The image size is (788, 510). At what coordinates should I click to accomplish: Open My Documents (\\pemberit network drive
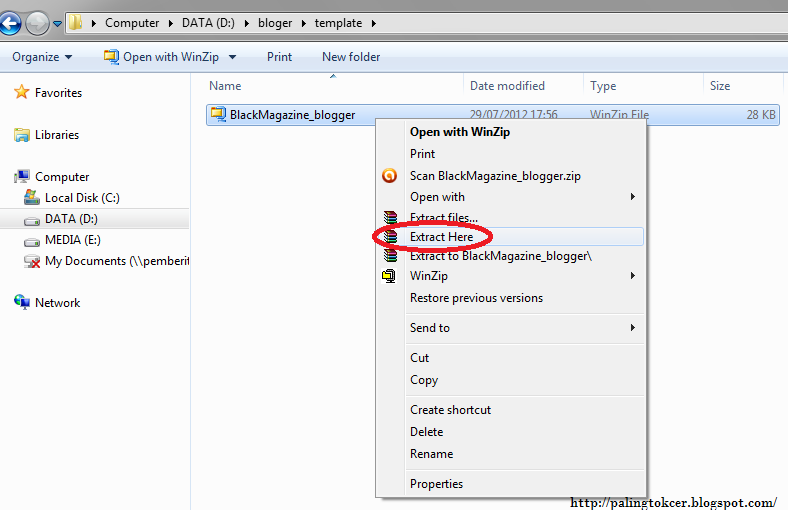click(x=117, y=261)
